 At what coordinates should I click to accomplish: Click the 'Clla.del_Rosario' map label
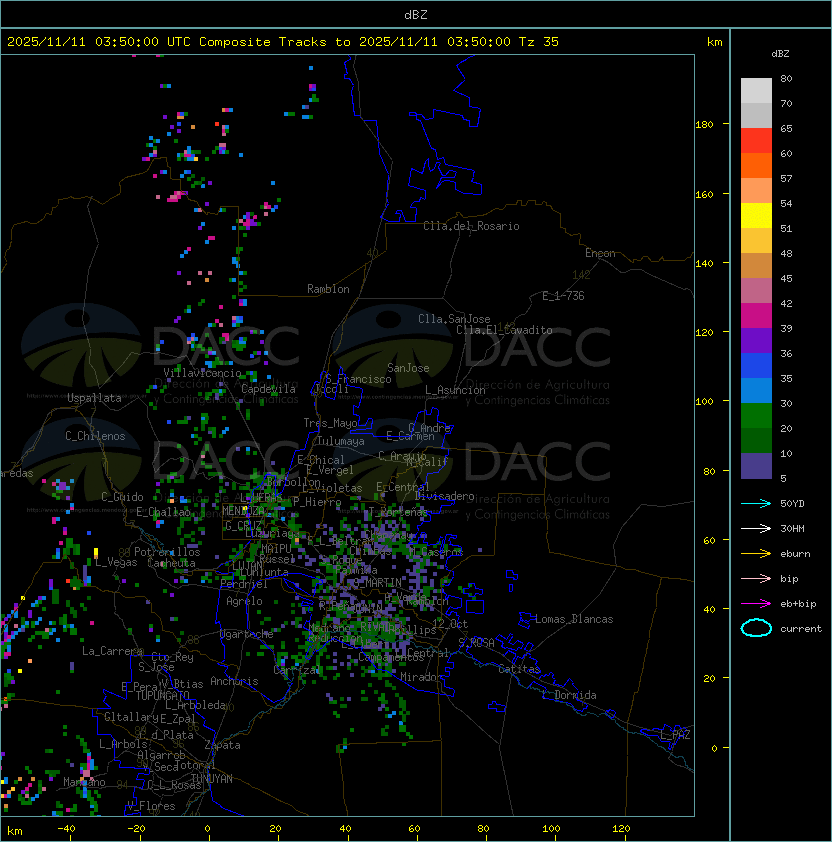[471, 226]
